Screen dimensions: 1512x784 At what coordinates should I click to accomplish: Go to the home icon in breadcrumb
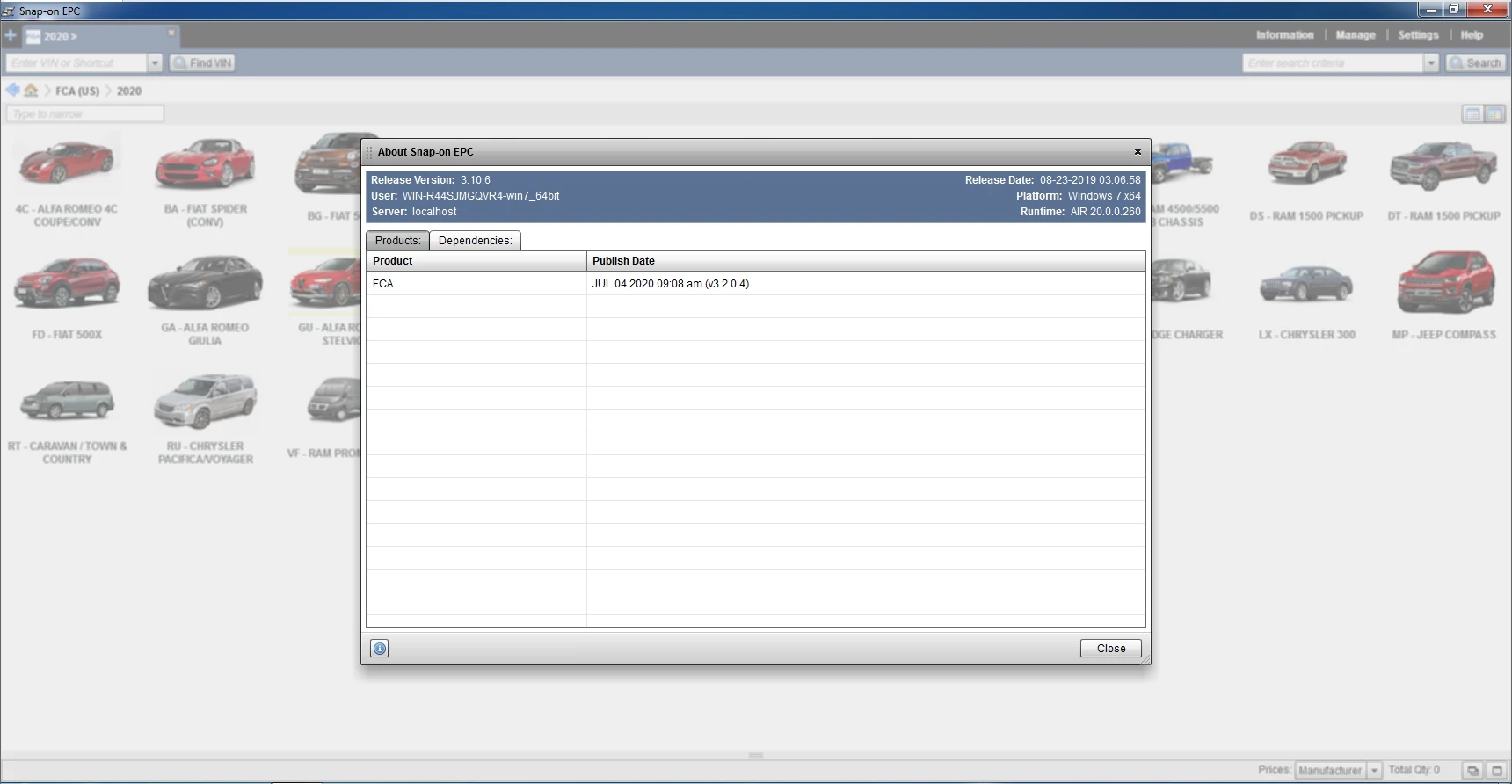click(x=32, y=91)
